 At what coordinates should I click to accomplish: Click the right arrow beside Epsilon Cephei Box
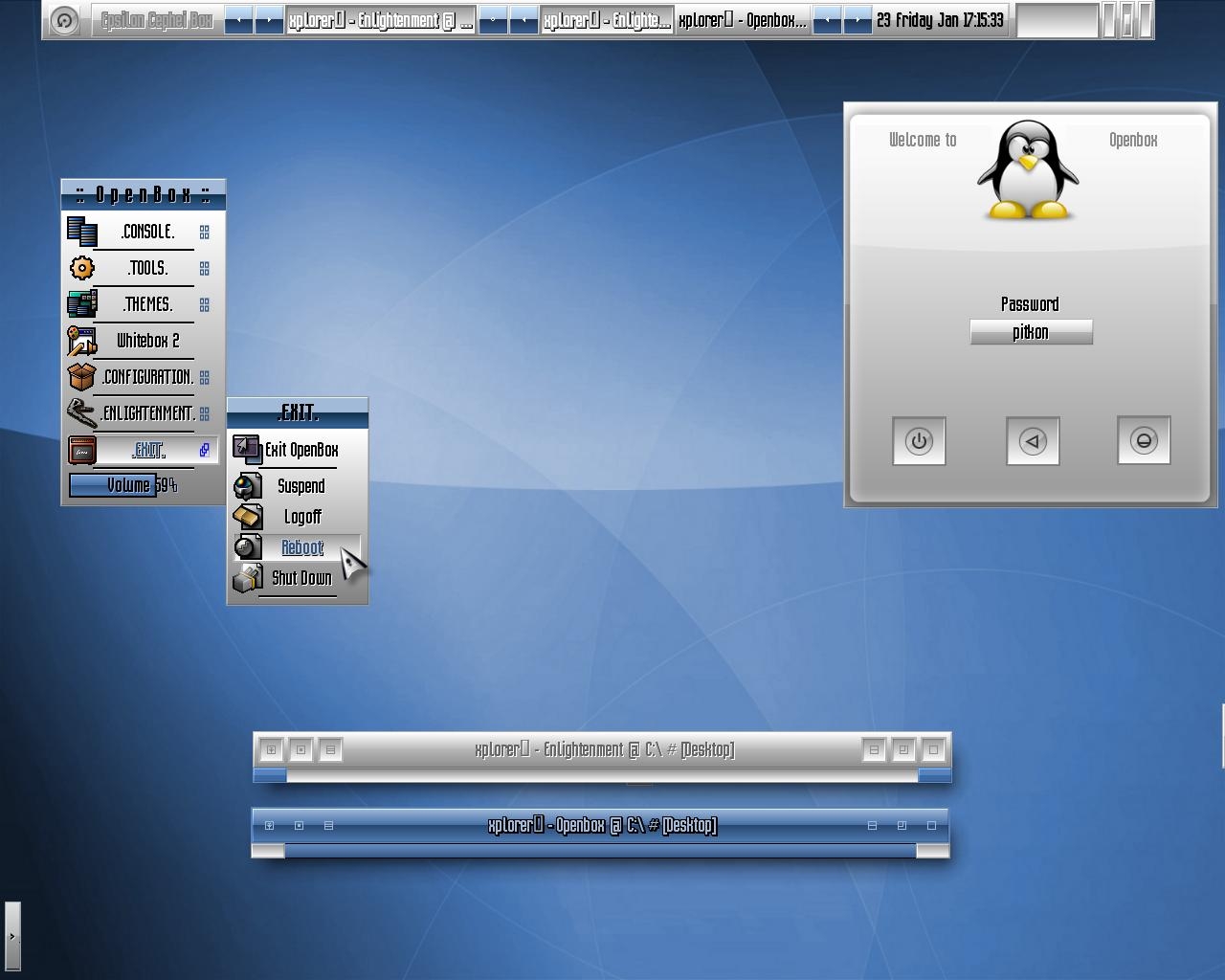[269, 20]
